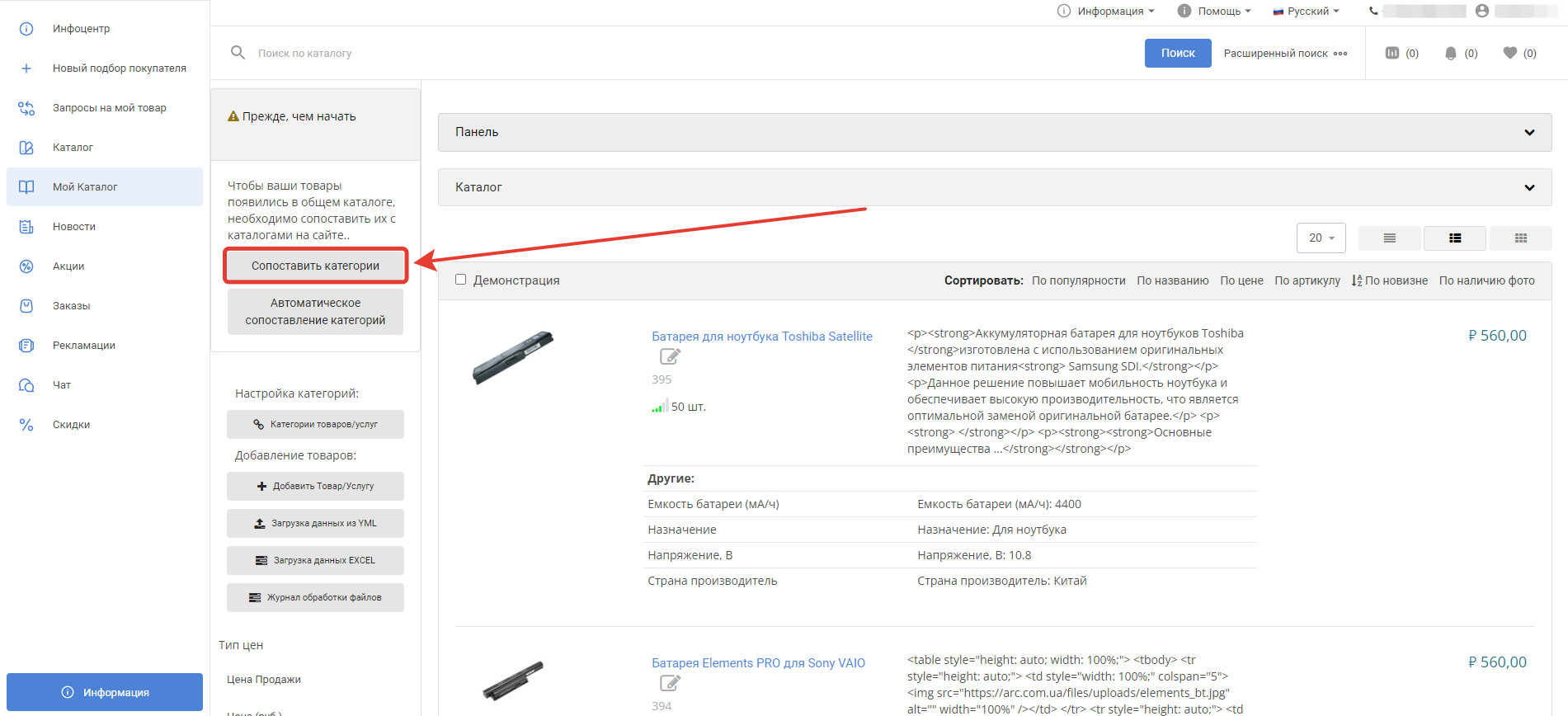Click the catalog search magnifier icon
Screen dimensions: 1568x716
[x=238, y=53]
